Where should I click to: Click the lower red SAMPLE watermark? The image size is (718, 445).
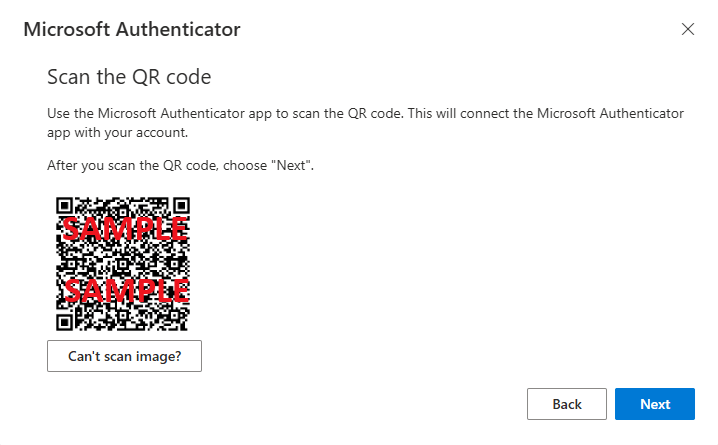tap(124, 291)
